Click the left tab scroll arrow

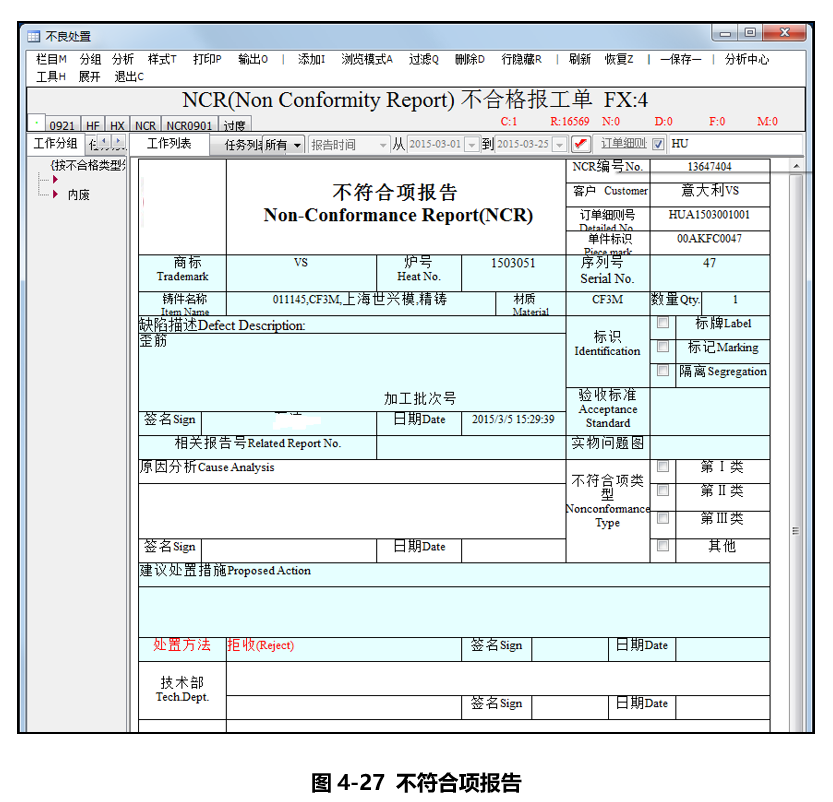pyautogui.click(x=104, y=141)
